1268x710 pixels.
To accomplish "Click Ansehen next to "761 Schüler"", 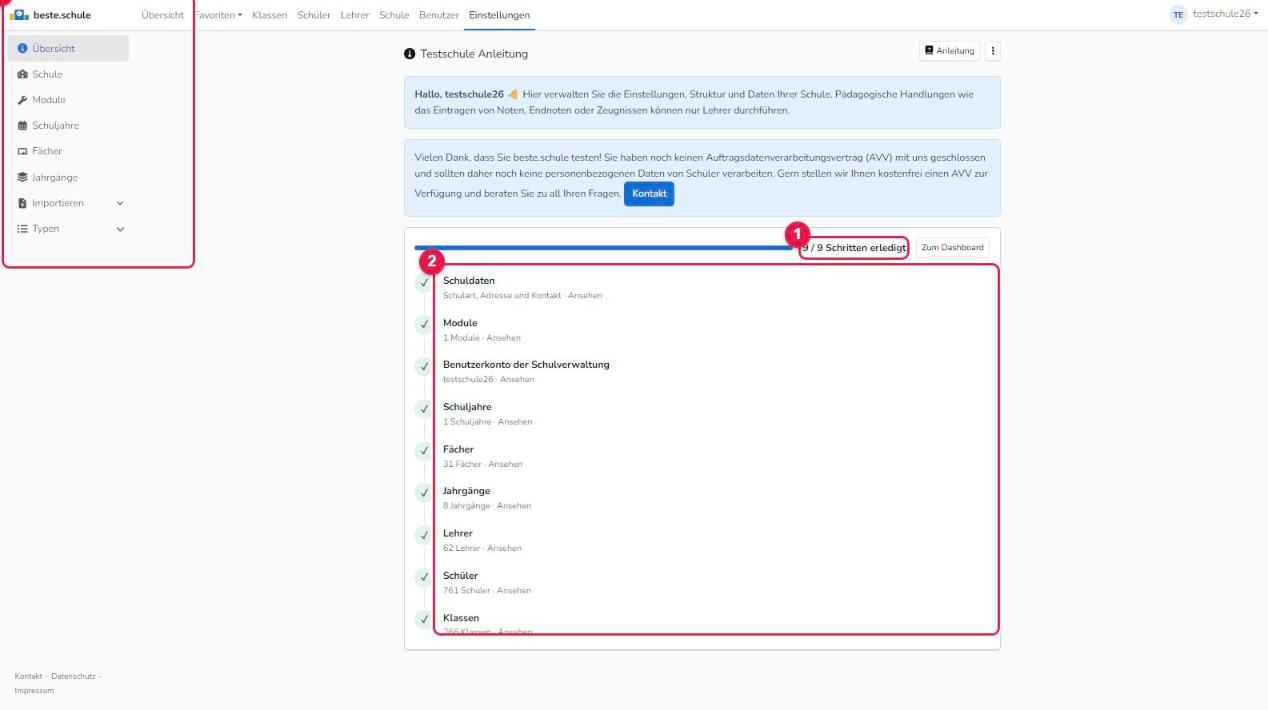I will tap(513, 590).
